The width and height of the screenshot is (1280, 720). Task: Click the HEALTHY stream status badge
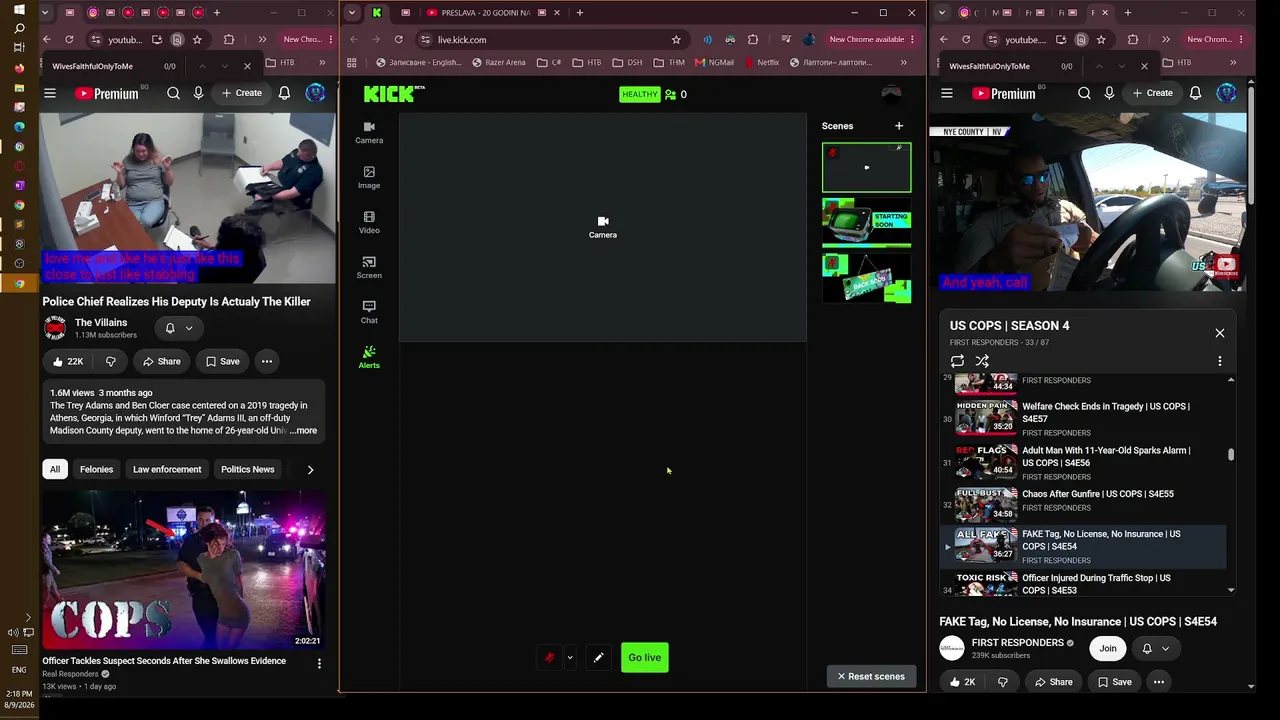pos(640,94)
